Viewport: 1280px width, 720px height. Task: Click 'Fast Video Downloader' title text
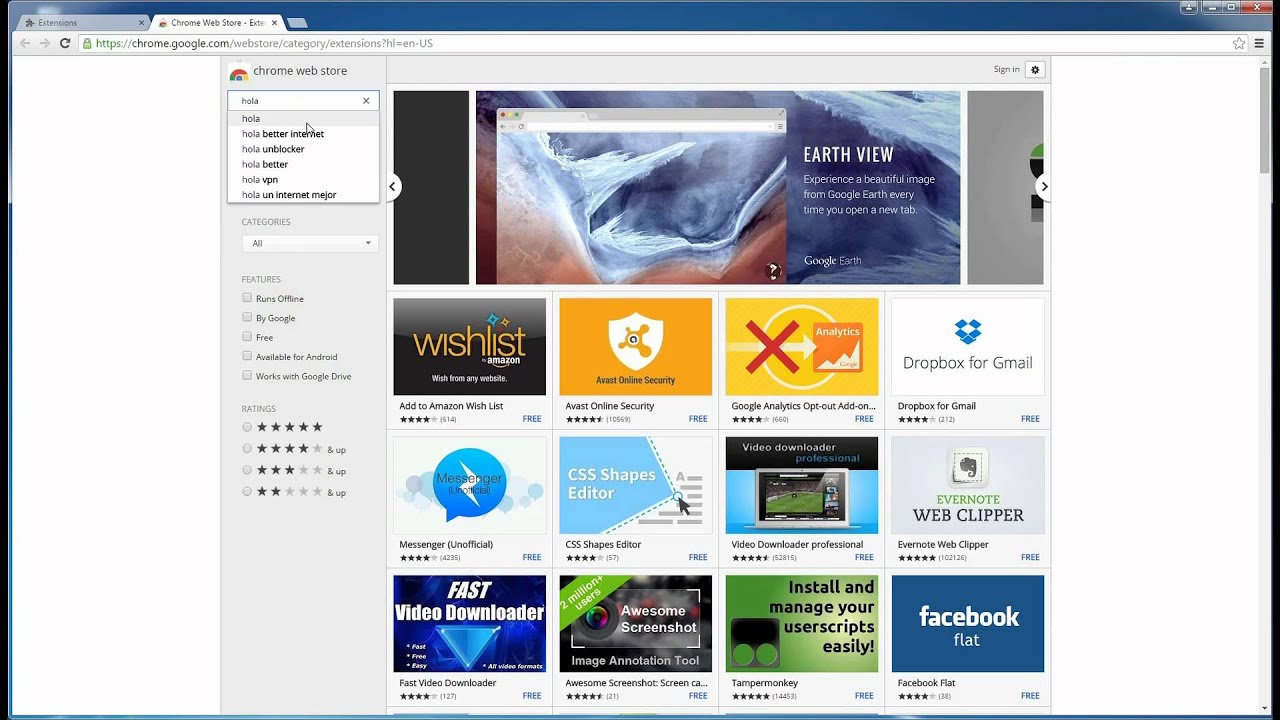click(448, 683)
